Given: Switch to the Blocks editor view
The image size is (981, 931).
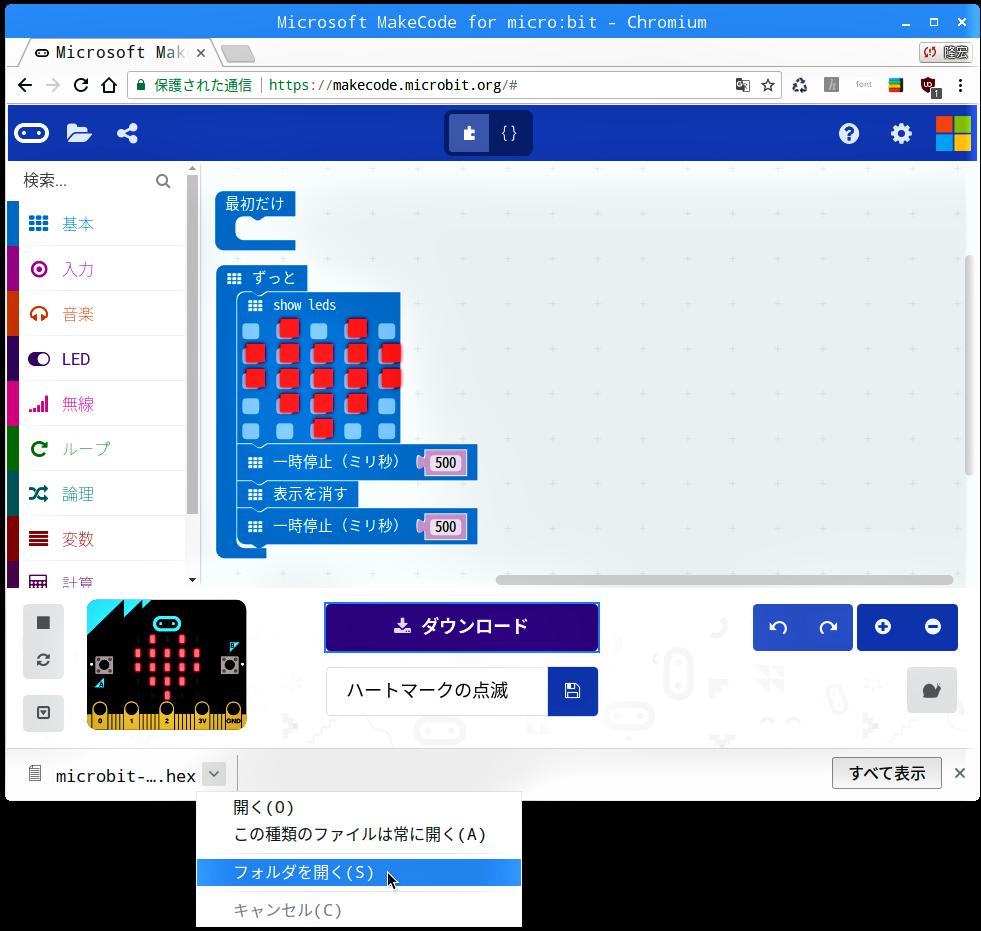Looking at the screenshot, I should pos(469,133).
